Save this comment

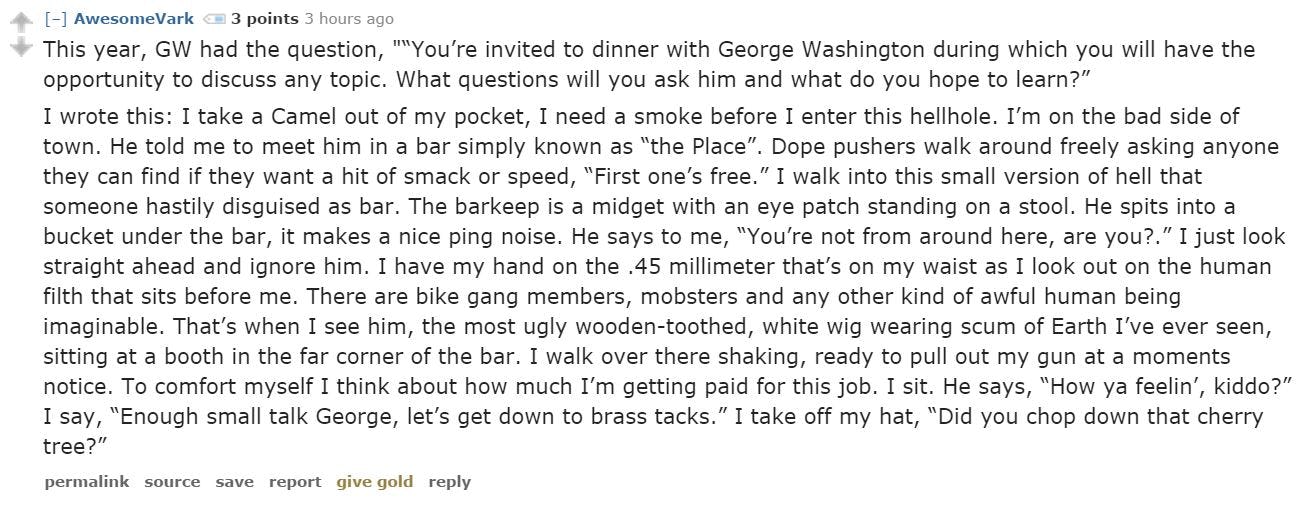pyautogui.click(x=234, y=482)
